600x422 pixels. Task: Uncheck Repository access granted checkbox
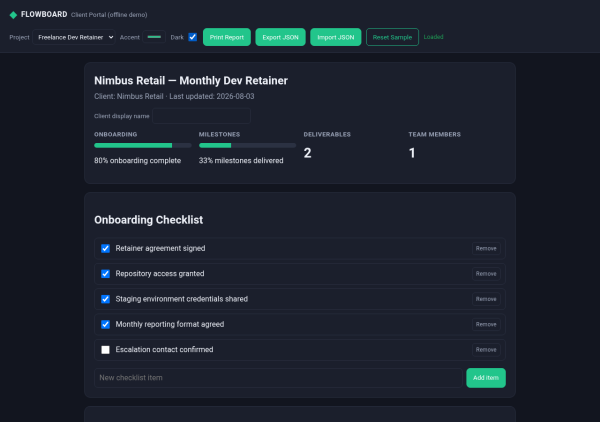(x=105, y=274)
